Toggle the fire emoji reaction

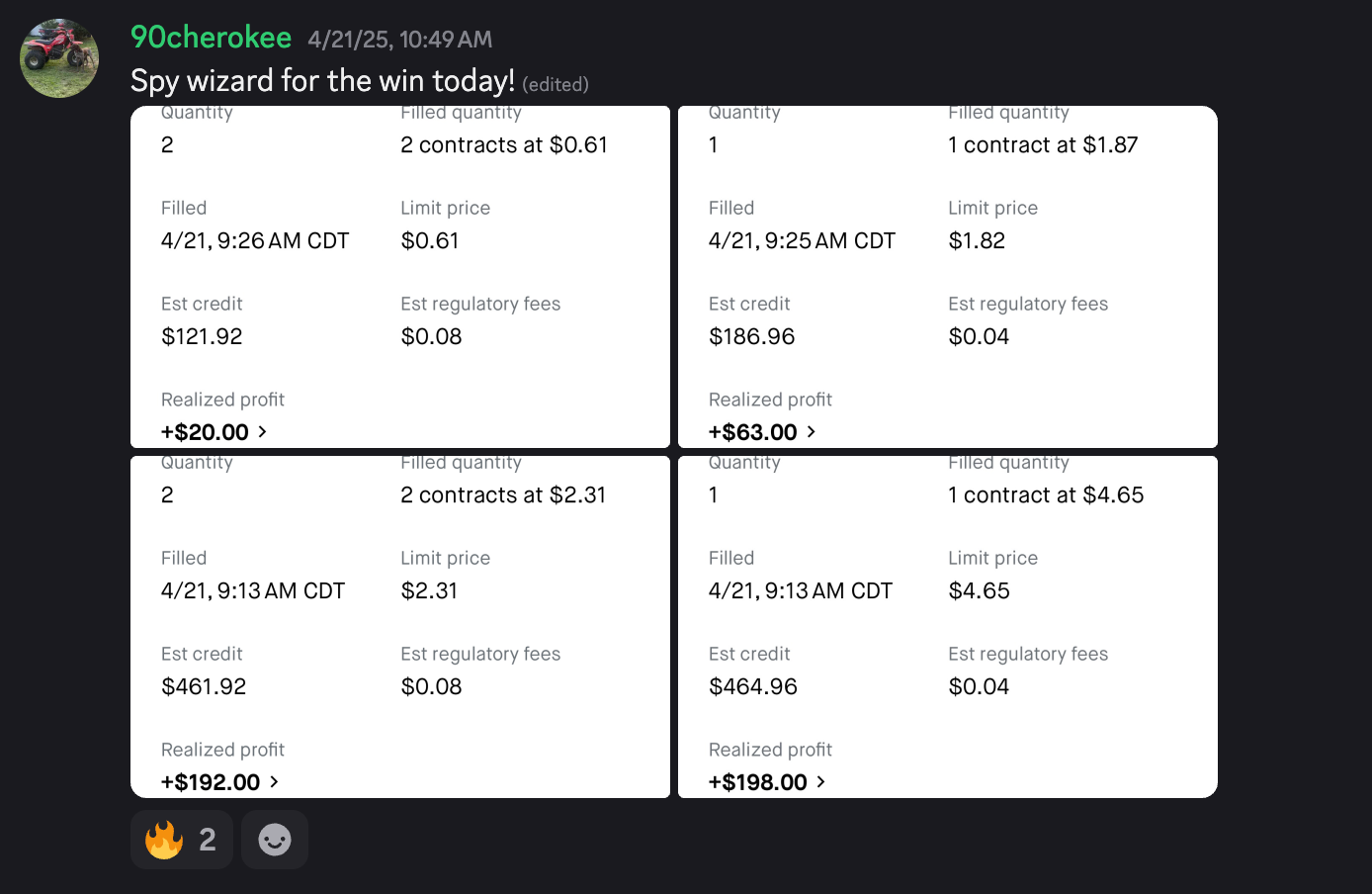[x=182, y=840]
